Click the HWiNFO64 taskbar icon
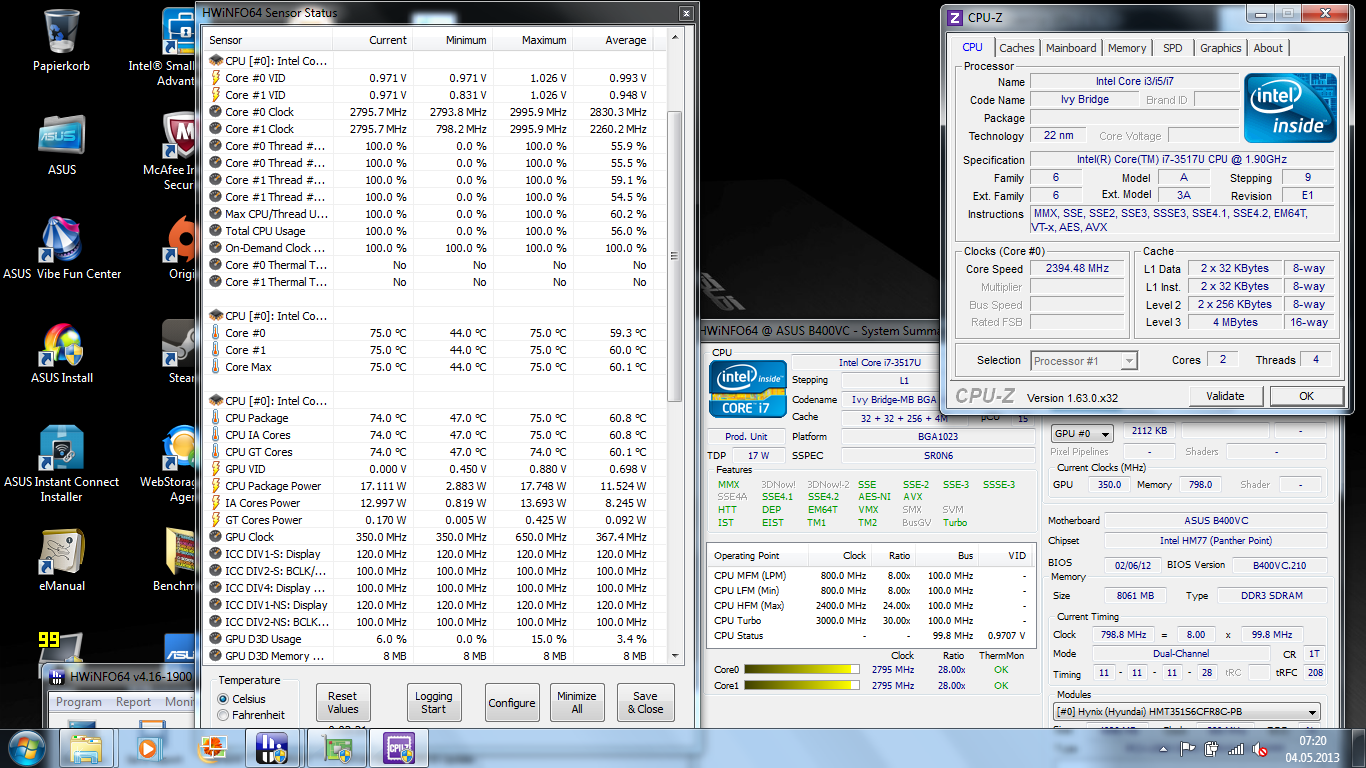 click(273, 748)
